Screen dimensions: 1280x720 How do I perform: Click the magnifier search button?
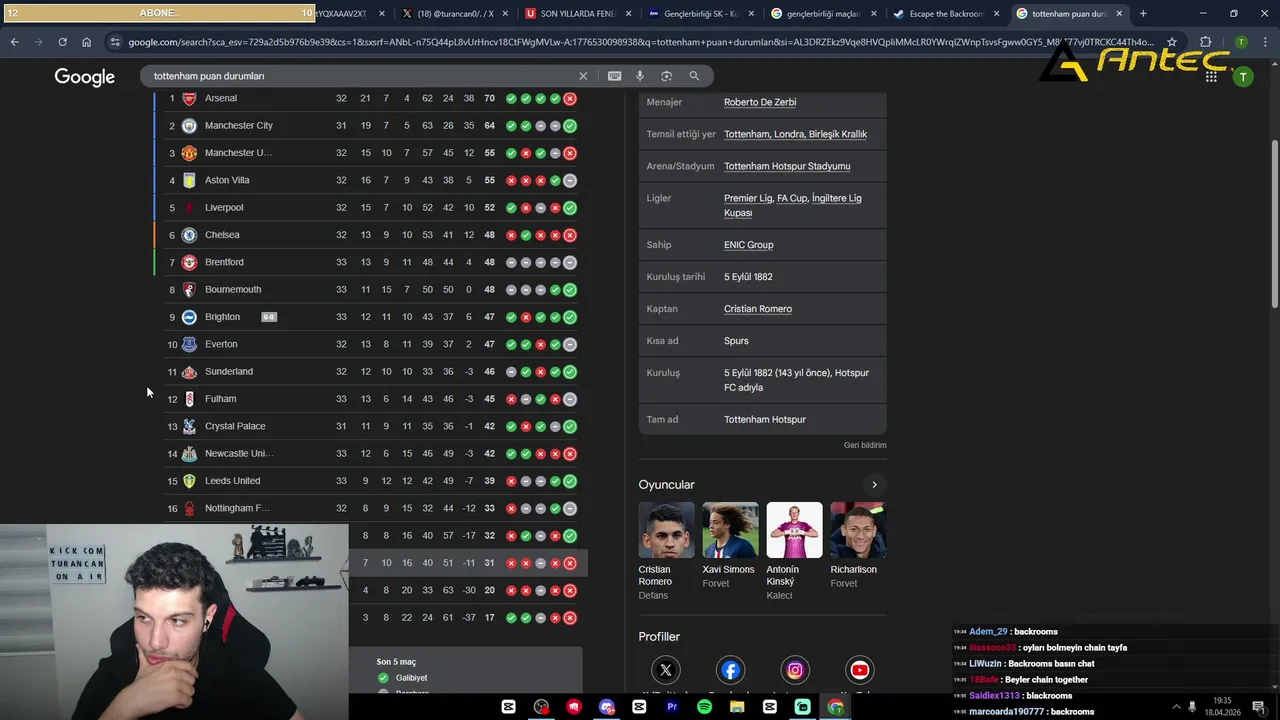[x=694, y=76]
